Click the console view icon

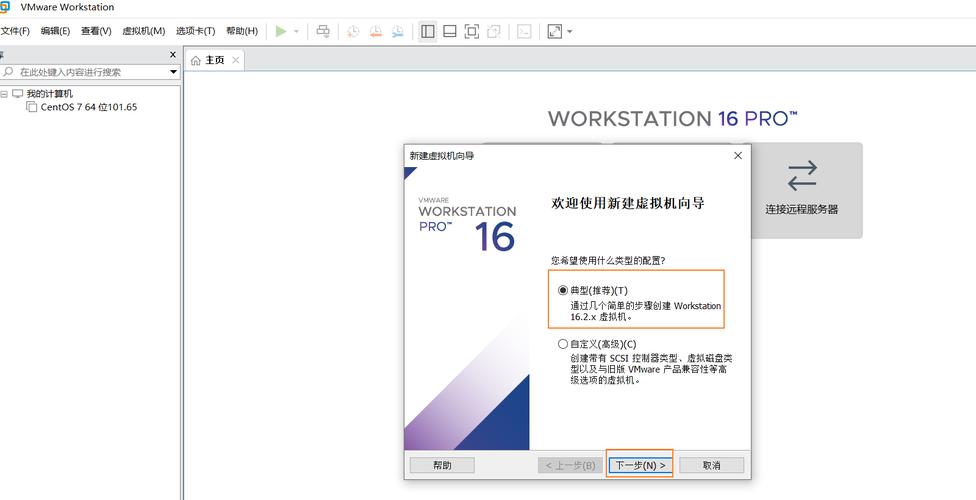click(x=524, y=31)
